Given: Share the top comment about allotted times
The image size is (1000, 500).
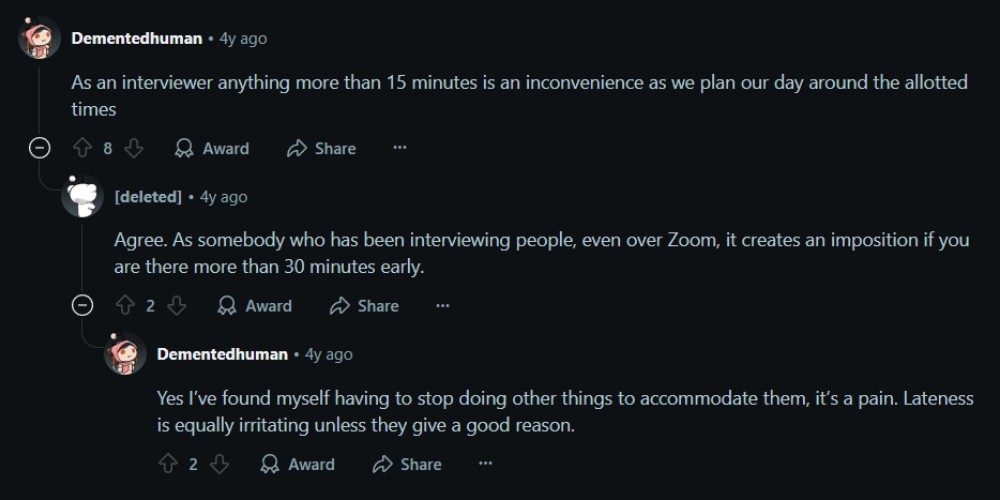Looking at the screenshot, I should click(x=321, y=149).
